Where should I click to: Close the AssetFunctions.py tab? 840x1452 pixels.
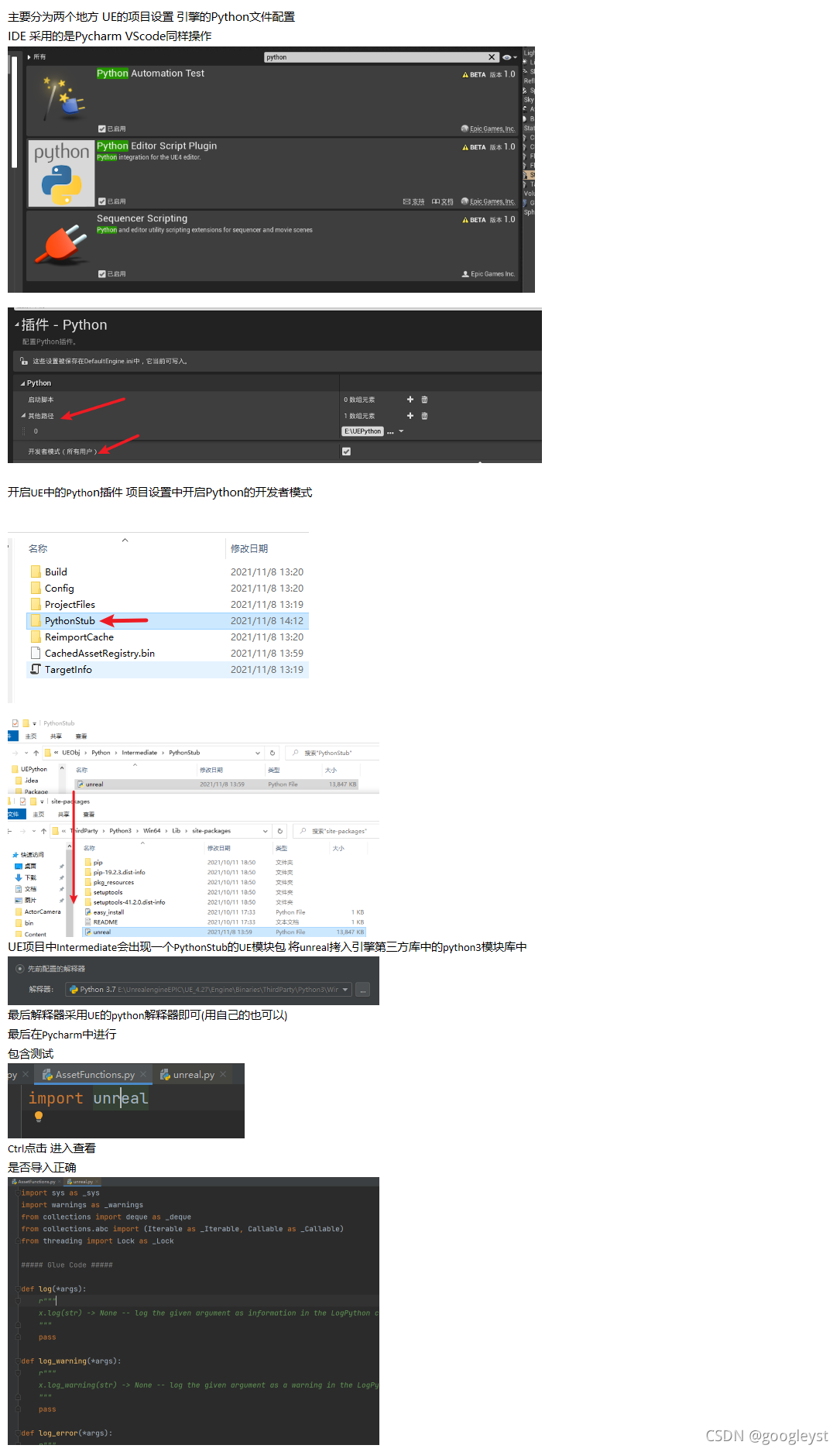pyautogui.click(x=143, y=1075)
